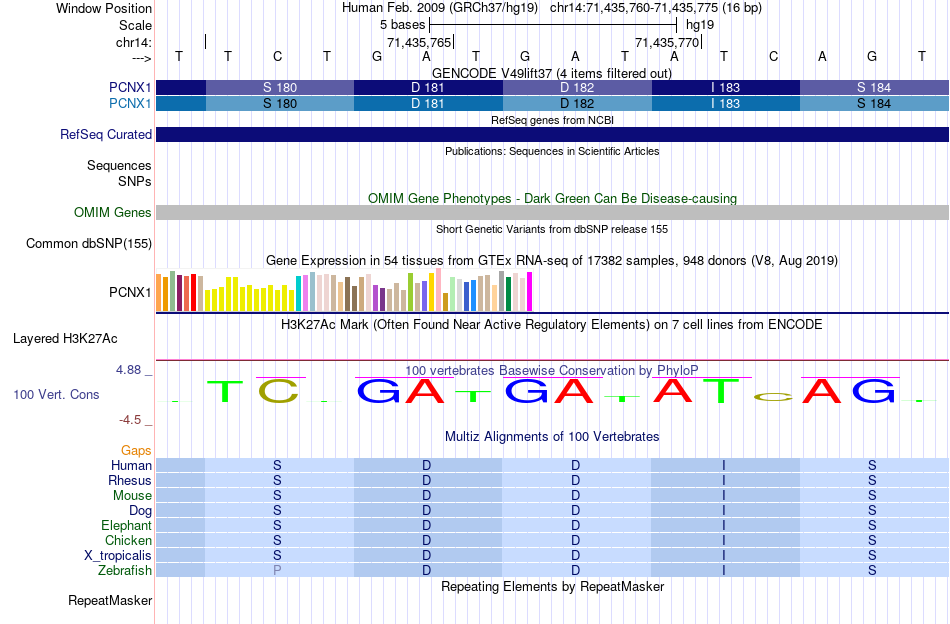
Task: Open the GENCODE V49lift37 track title
Action: point(552,73)
